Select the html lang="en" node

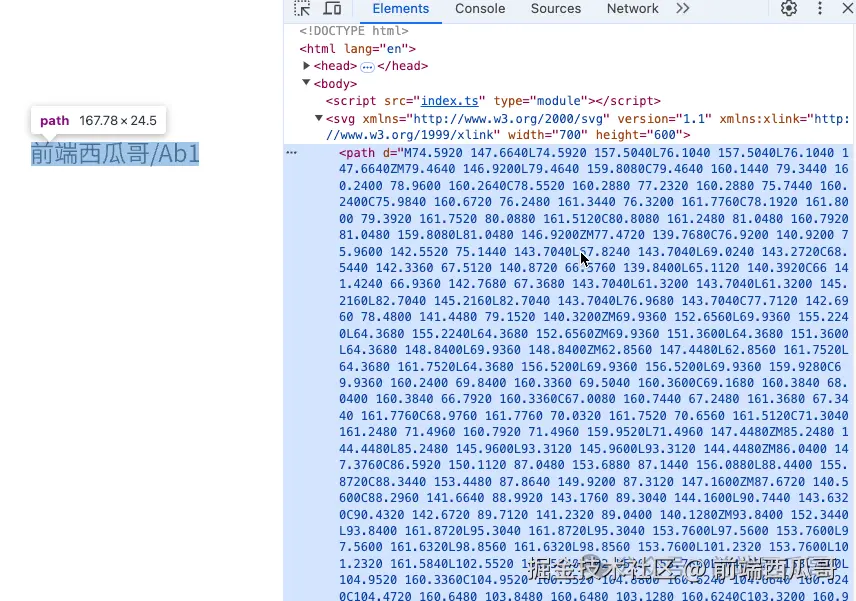358,49
